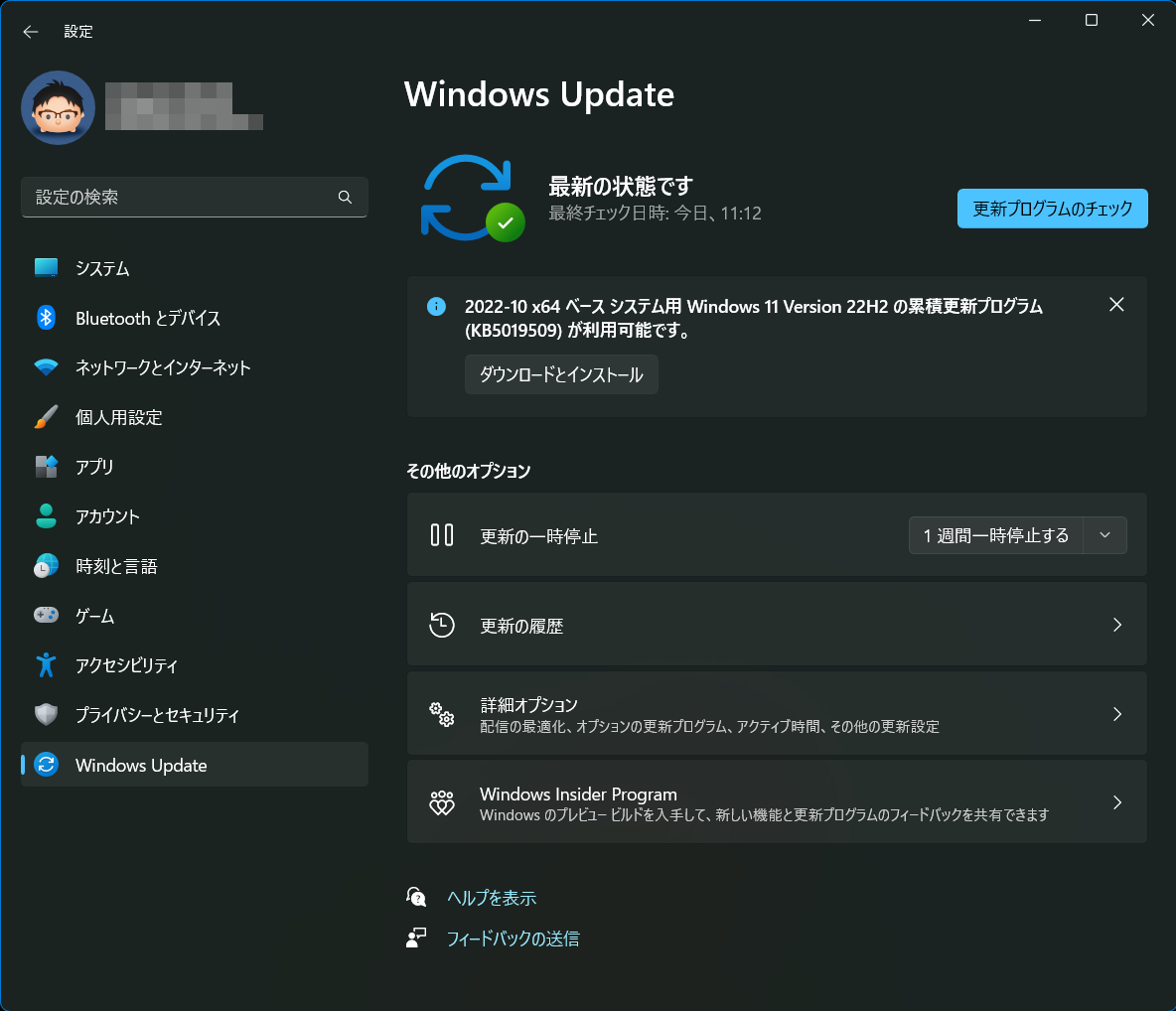The image size is (1176, 1011).
Task: Click chevron on Windows Insider Program row
Action: 1116,802
